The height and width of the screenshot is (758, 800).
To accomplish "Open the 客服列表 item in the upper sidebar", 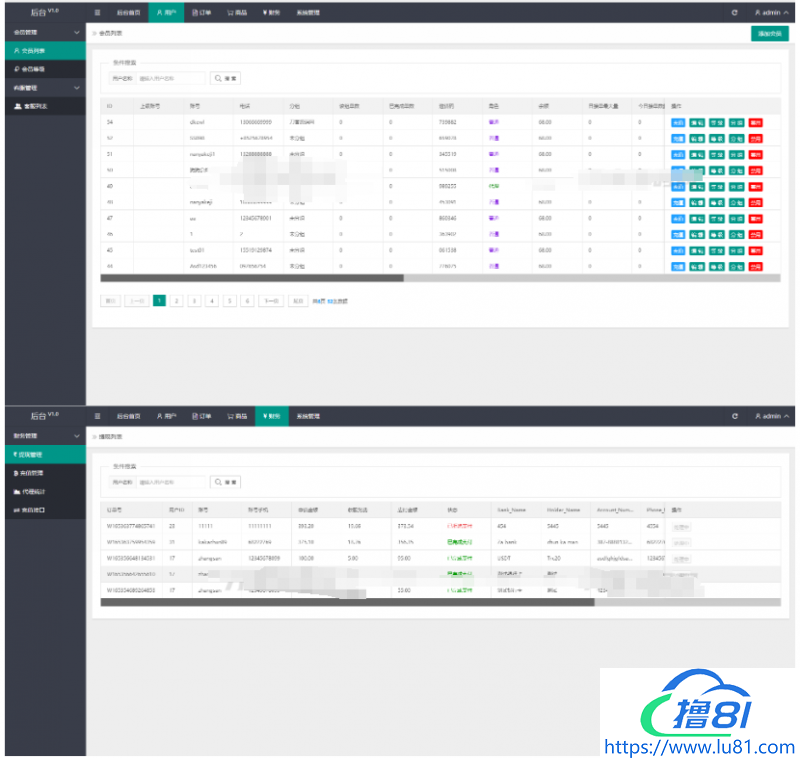I will [29, 105].
